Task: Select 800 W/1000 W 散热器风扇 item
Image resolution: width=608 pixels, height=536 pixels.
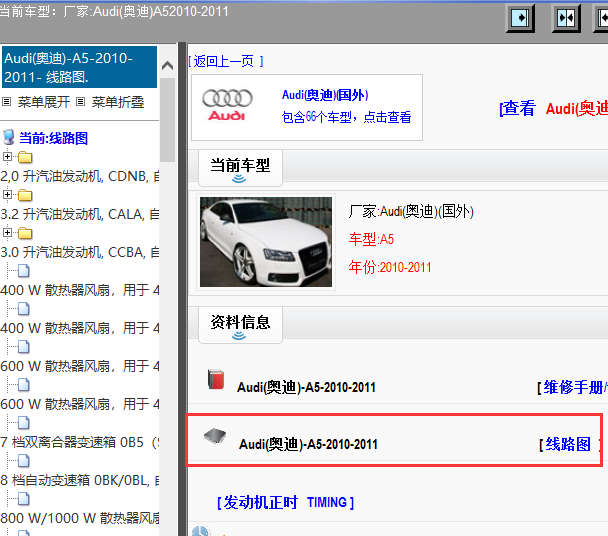Action: tap(79, 518)
